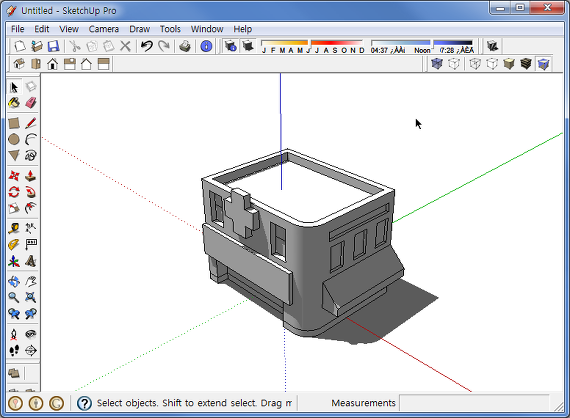Open Model Info blue button

point(206,46)
